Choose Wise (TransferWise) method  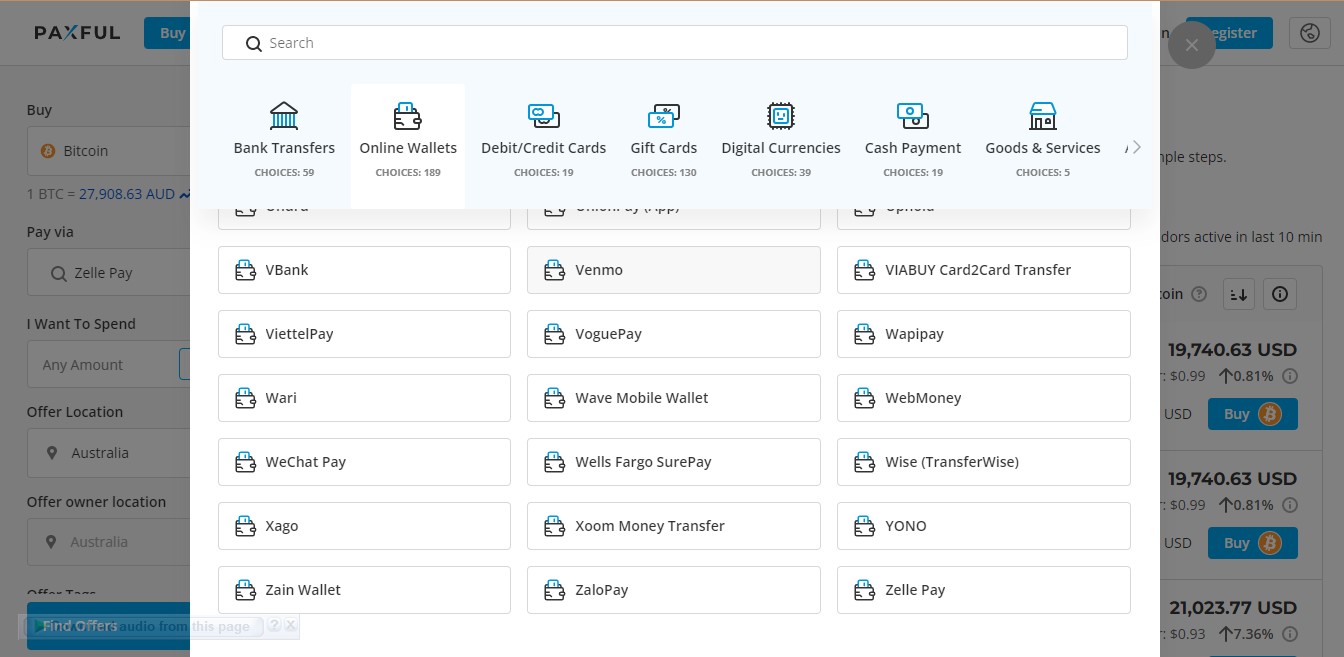984,462
